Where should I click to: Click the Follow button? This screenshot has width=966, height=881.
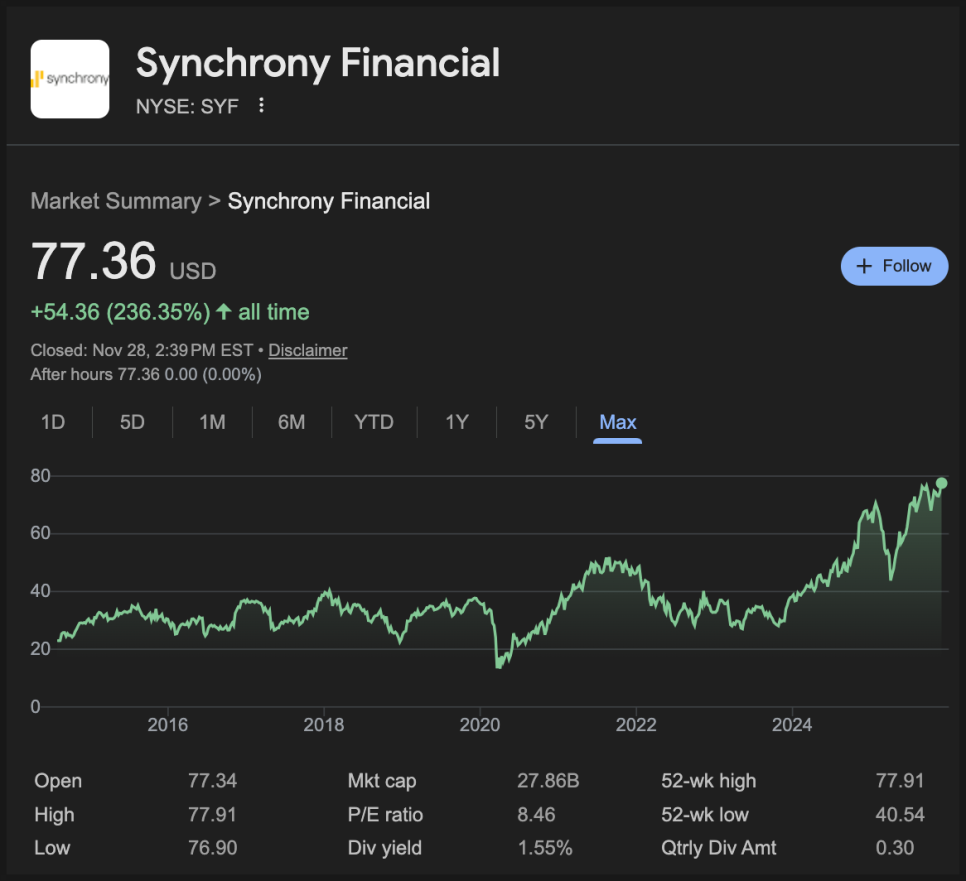[894, 266]
